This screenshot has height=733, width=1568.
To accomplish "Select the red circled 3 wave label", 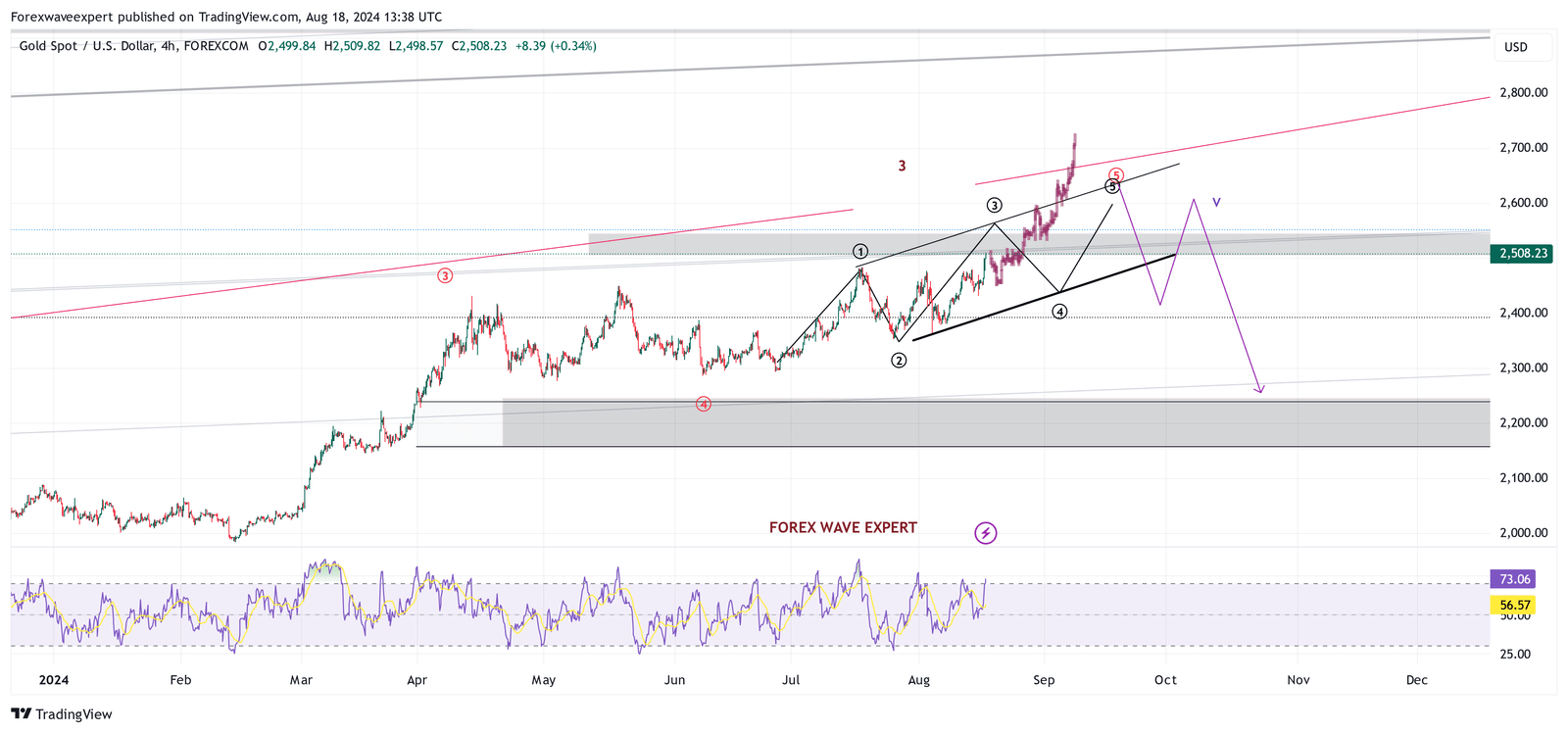I will [445, 275].
